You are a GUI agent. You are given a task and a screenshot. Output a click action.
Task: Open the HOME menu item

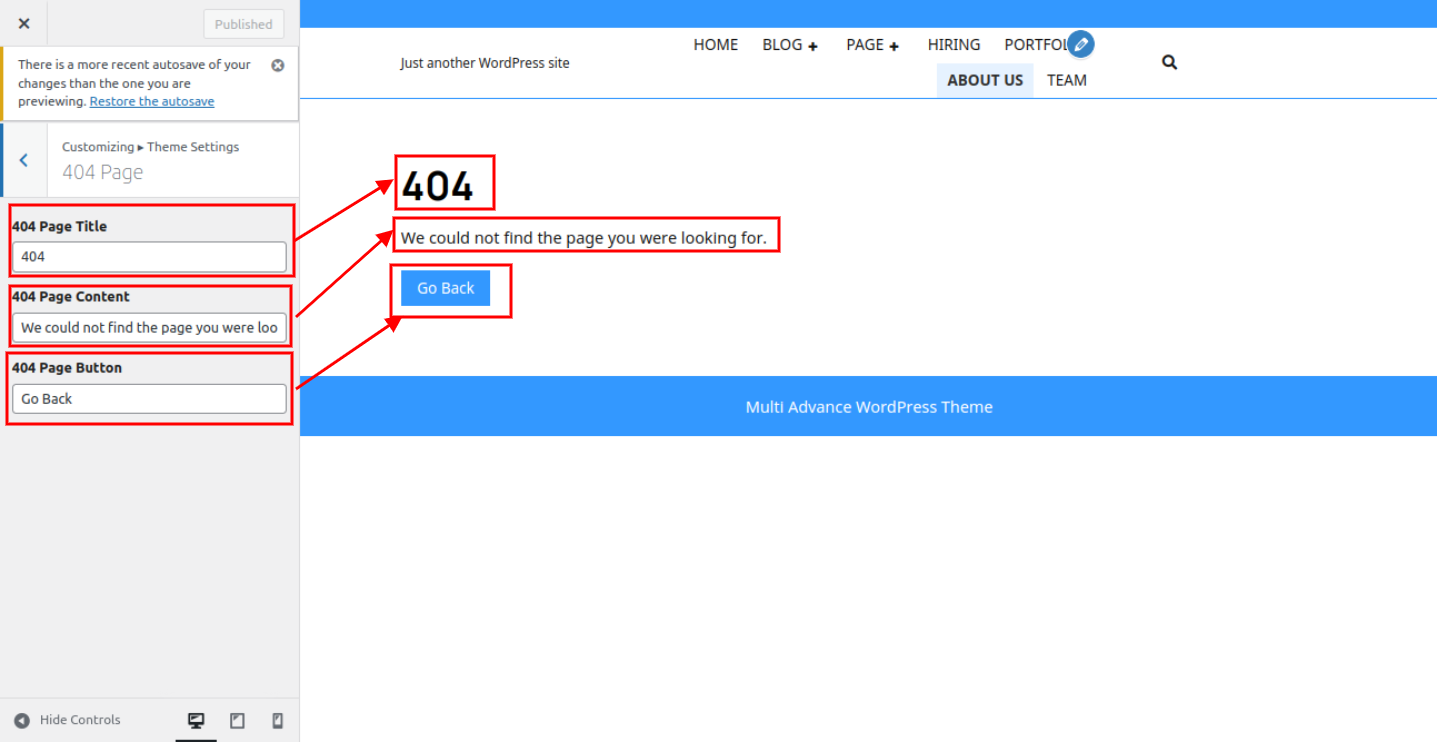pos(715,45)
